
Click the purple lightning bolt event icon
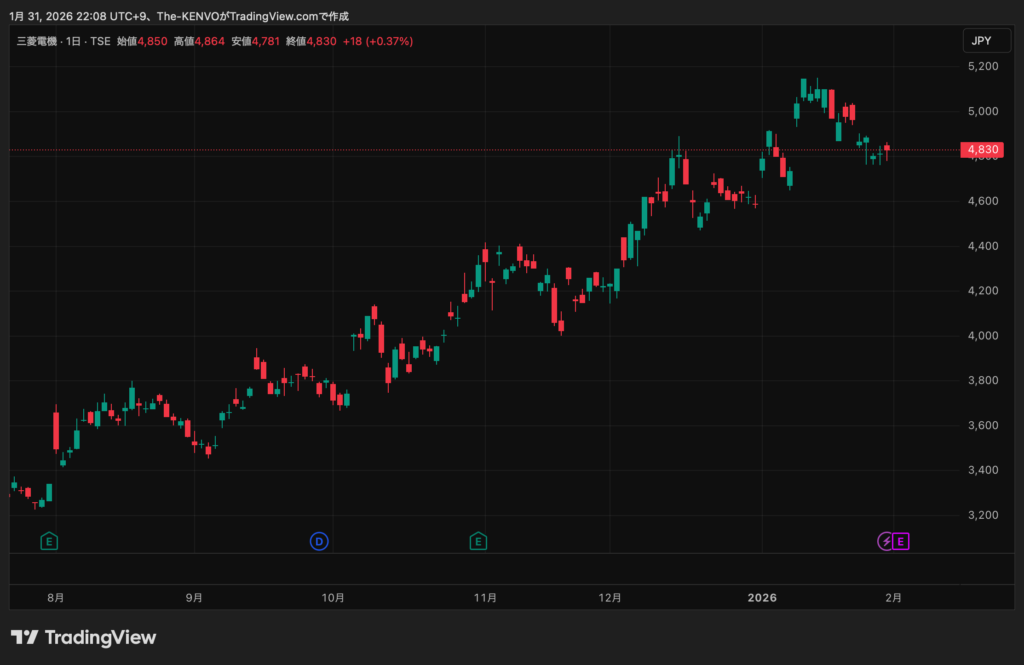tap(885, 541)
